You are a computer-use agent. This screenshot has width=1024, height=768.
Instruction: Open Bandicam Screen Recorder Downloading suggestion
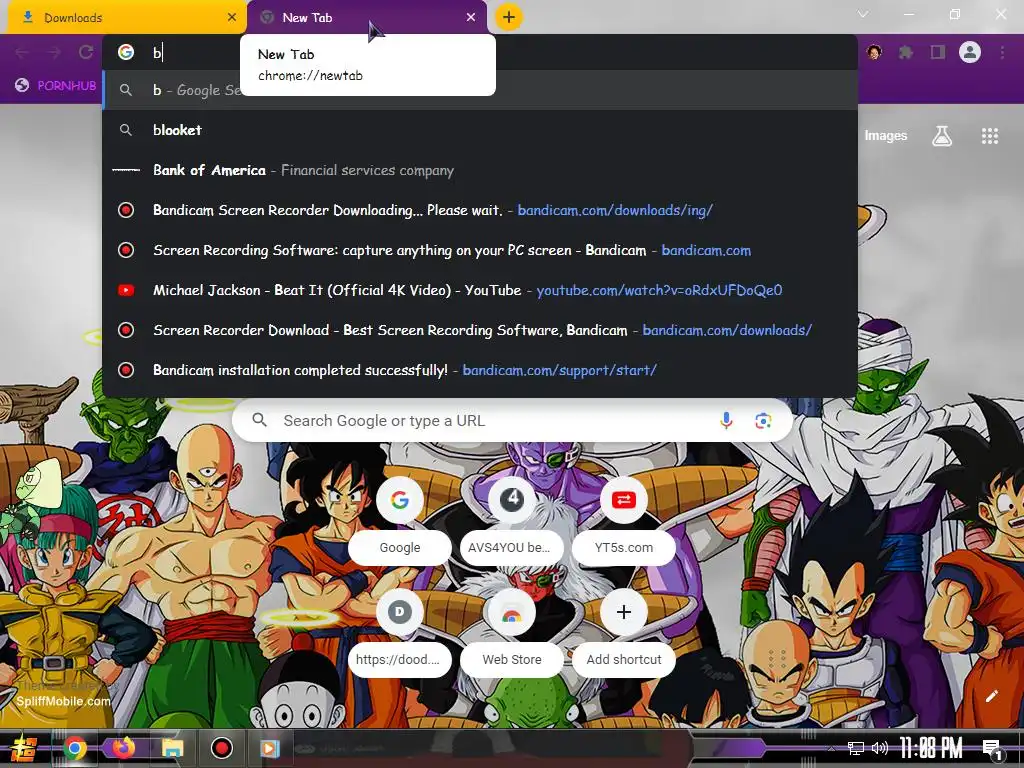[x=480, y=210]
